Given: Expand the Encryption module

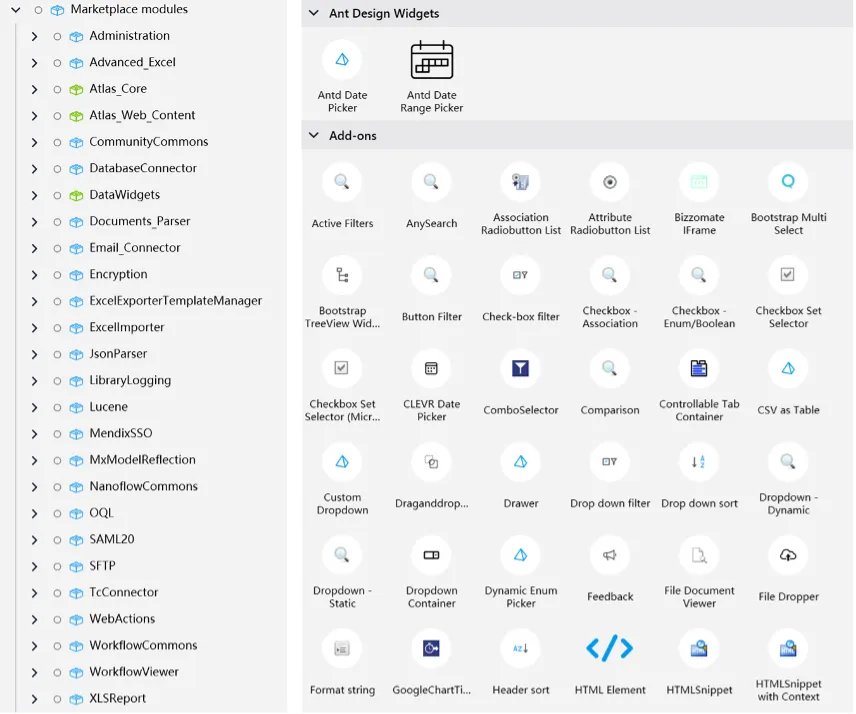Looking at the screenshot, I should (34, 275).
